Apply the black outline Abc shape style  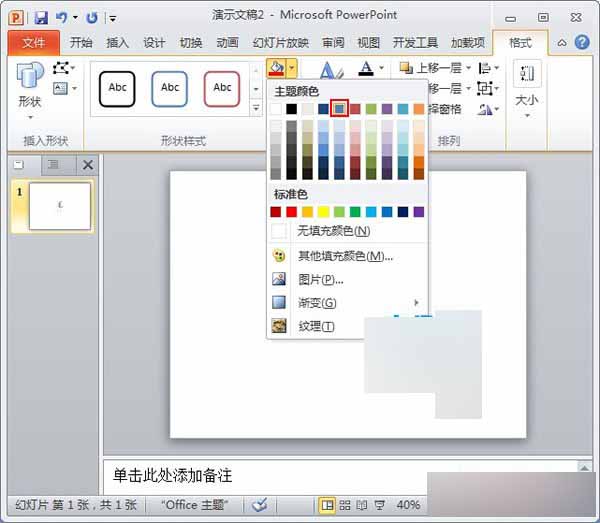[117, 89]
